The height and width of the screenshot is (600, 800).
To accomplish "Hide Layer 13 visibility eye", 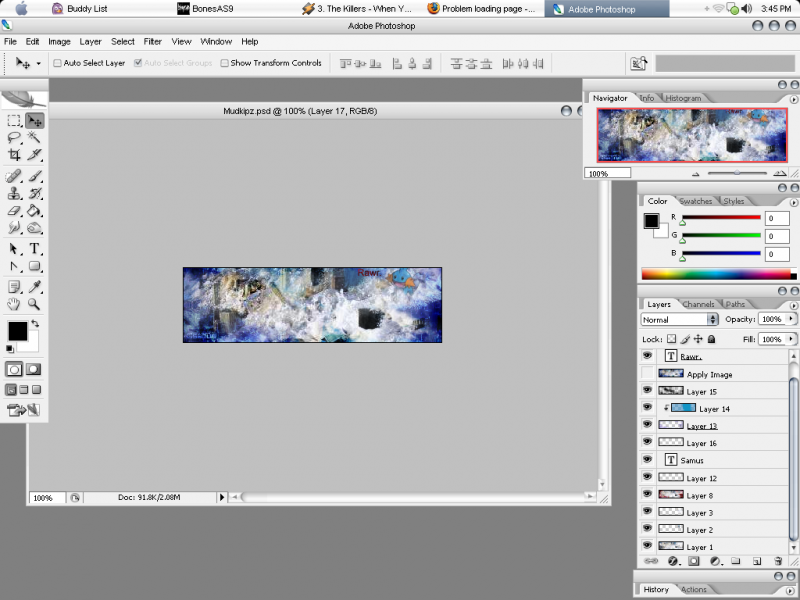I will (647, 424).
